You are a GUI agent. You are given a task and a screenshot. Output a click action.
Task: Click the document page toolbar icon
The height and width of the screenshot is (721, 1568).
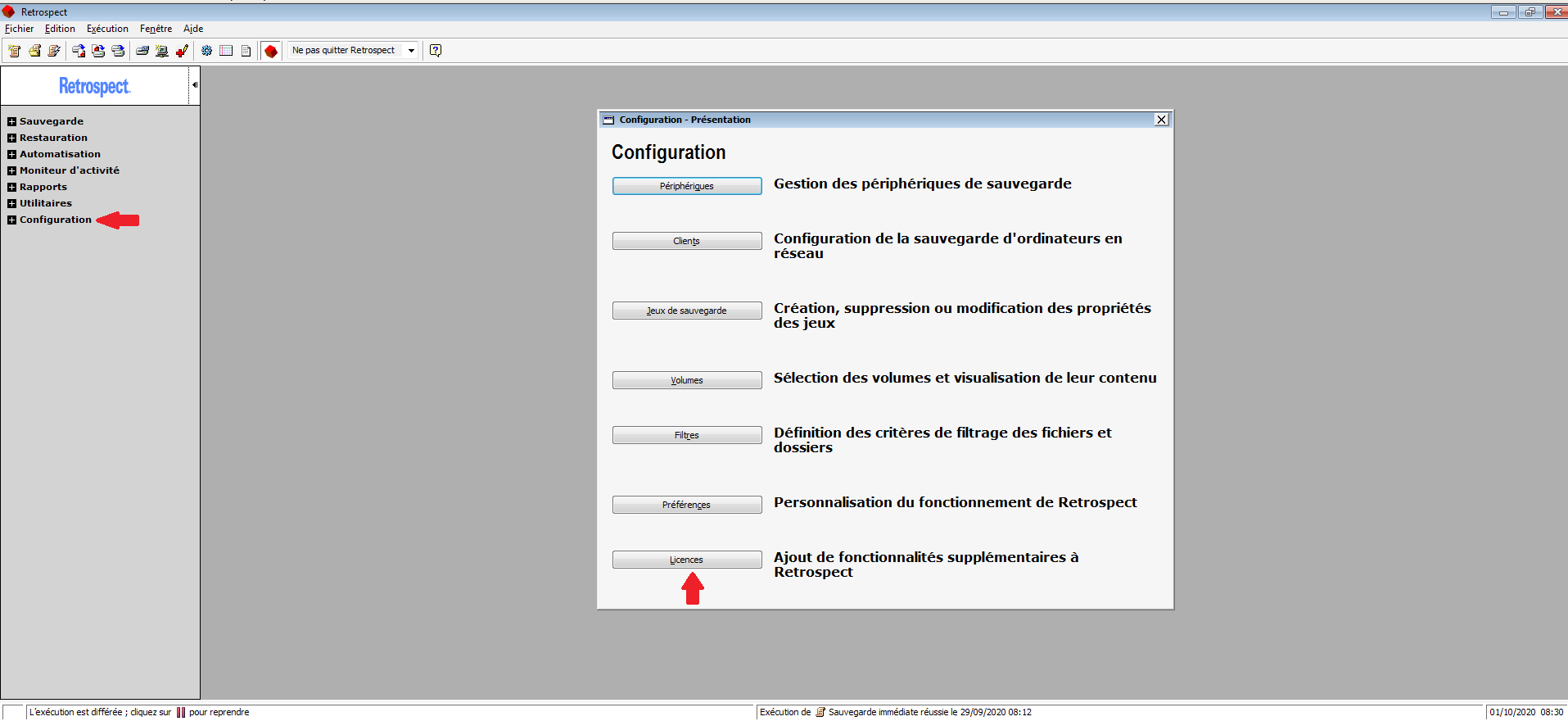pos(246,51)
